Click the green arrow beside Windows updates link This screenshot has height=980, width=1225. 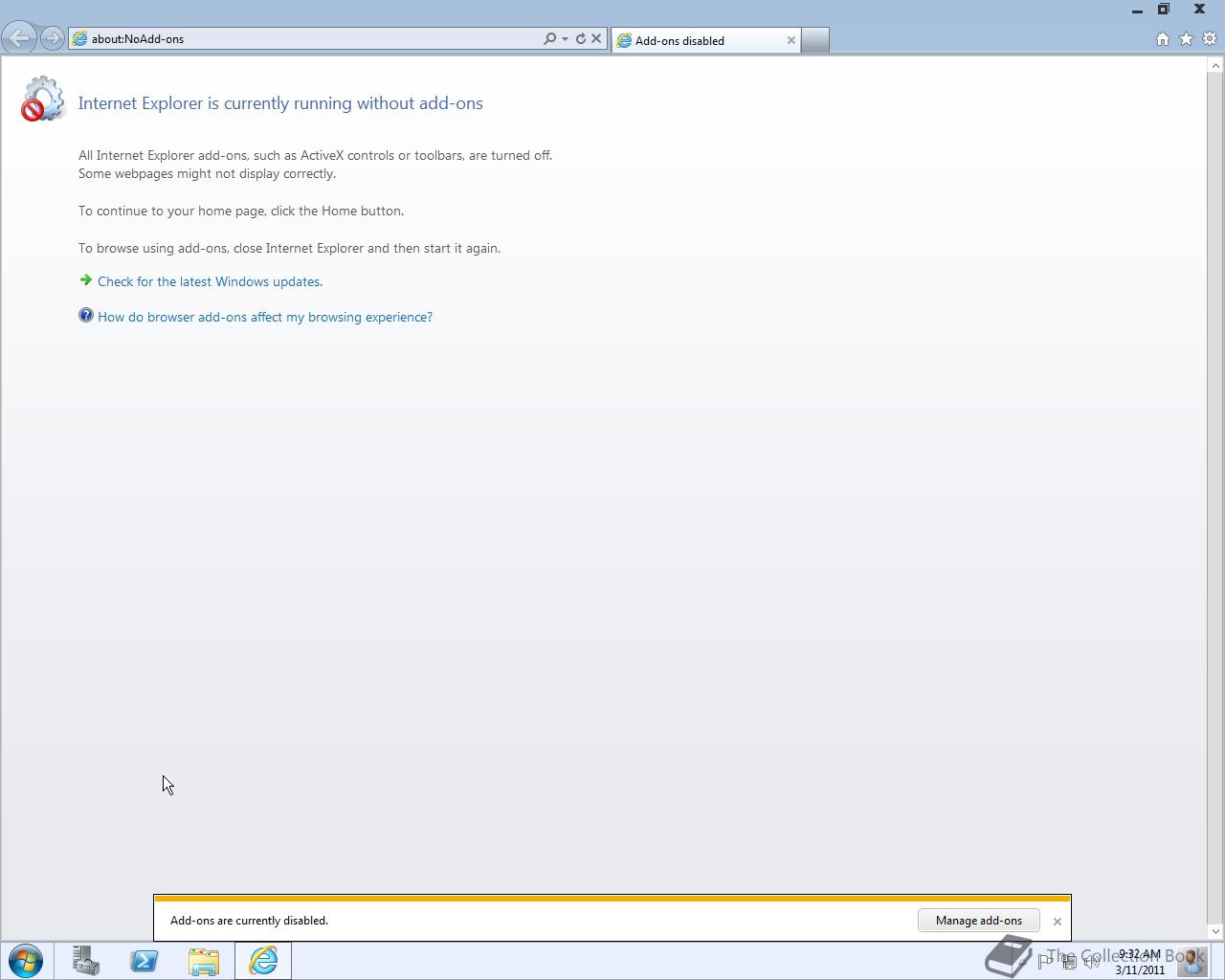(x=86, y=280)
